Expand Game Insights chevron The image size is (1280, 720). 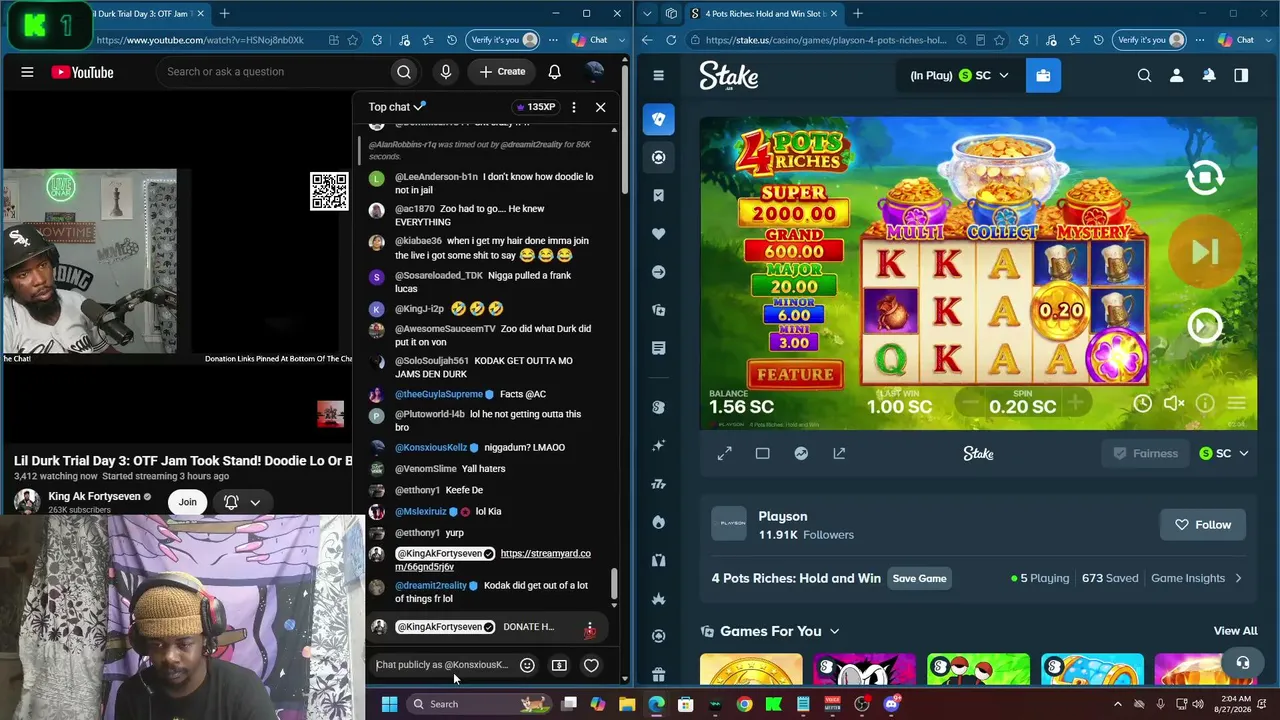[1239, 578]
